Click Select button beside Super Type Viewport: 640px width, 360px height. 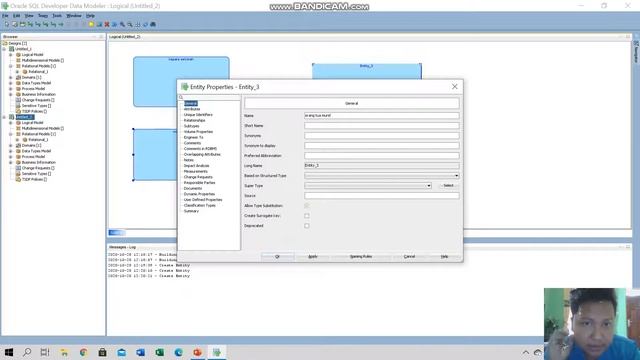[448, 186]
